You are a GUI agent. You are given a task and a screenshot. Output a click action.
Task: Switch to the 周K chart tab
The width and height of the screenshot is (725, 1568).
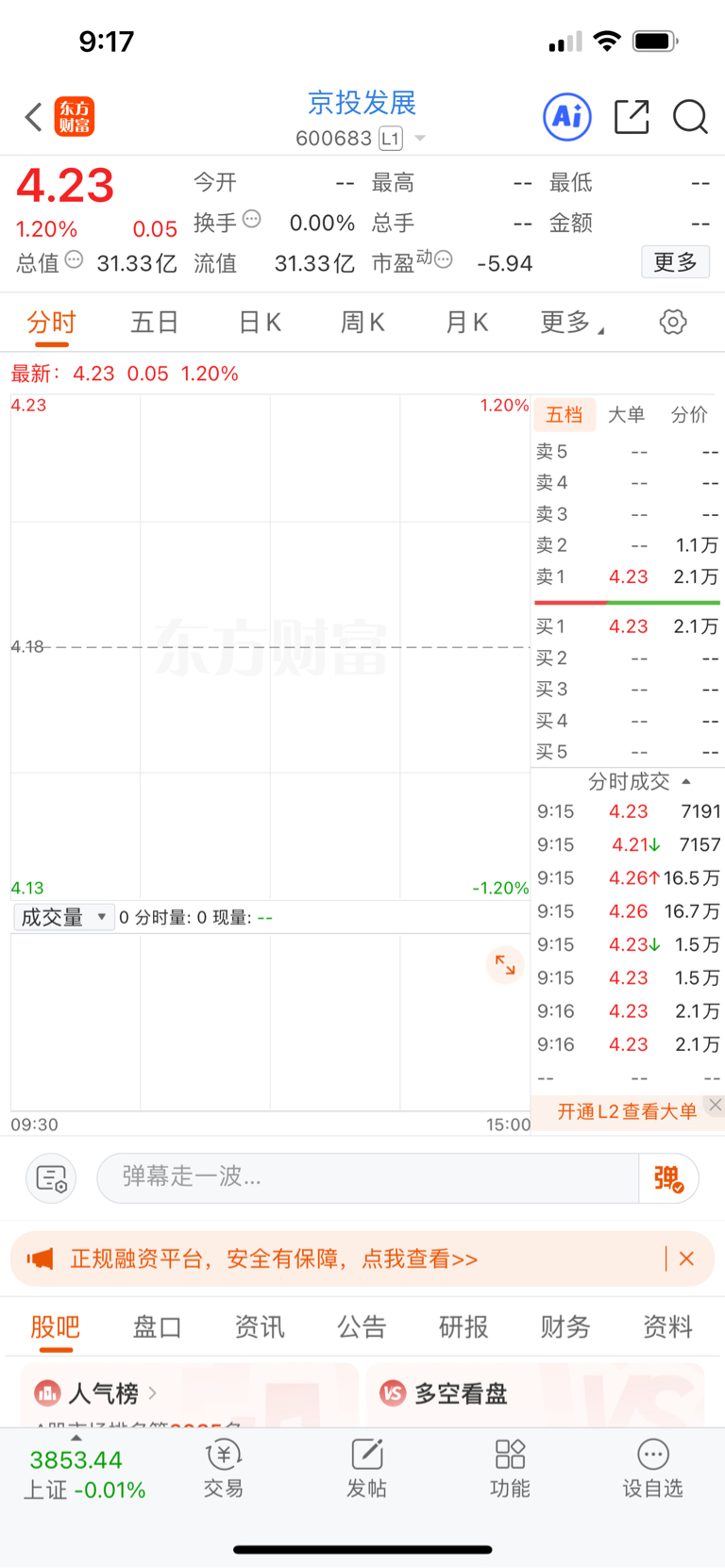coord(362,323)
